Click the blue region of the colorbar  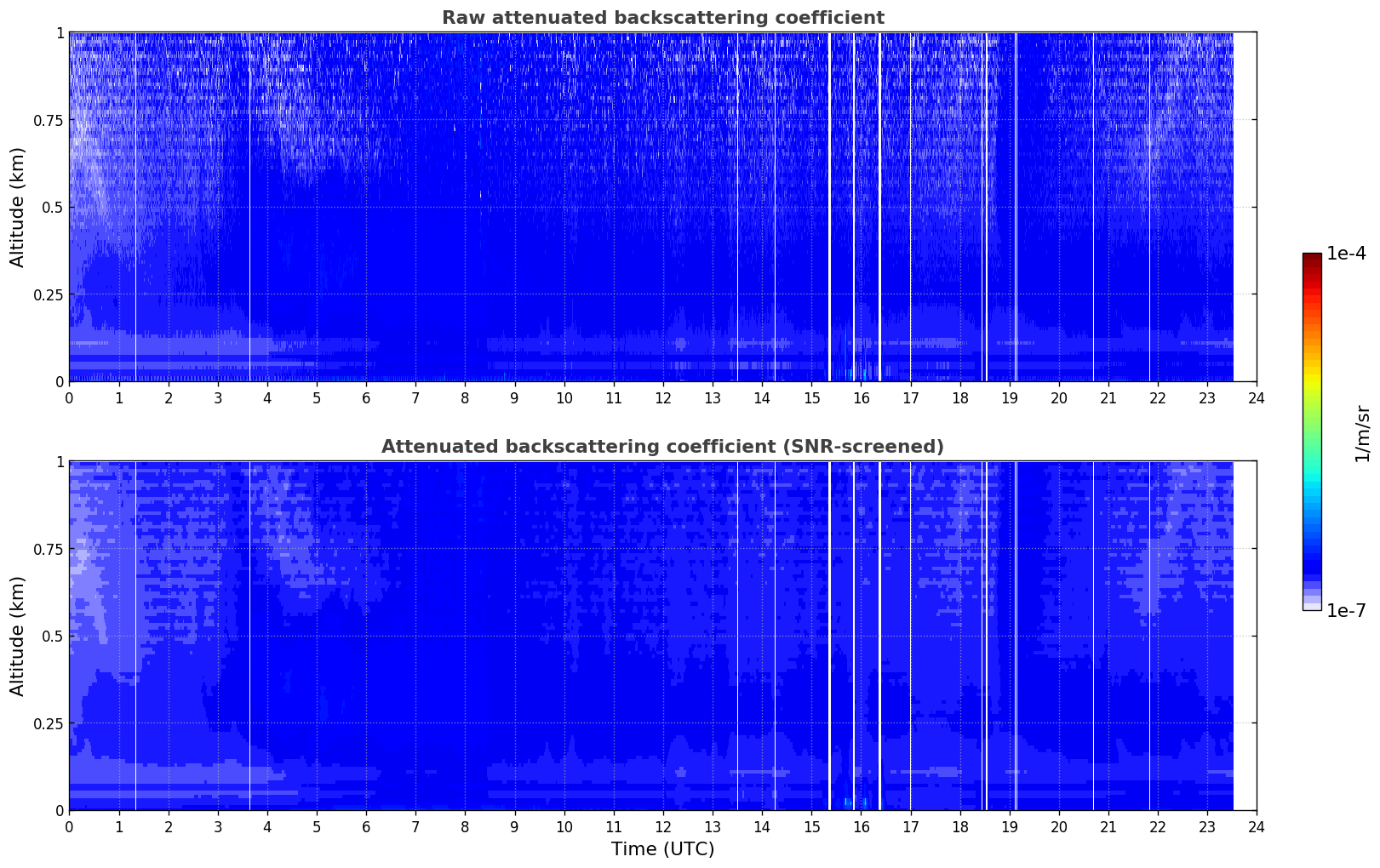click(1312, 553)
